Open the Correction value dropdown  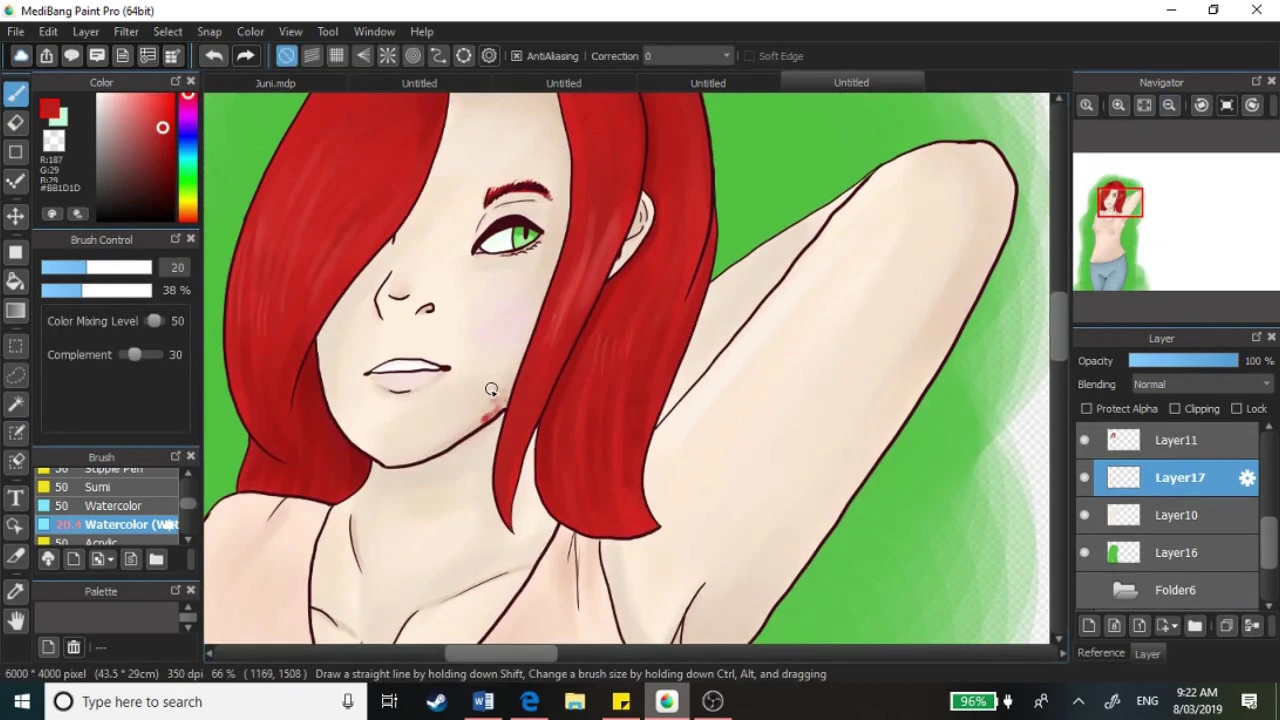point(688,56)
